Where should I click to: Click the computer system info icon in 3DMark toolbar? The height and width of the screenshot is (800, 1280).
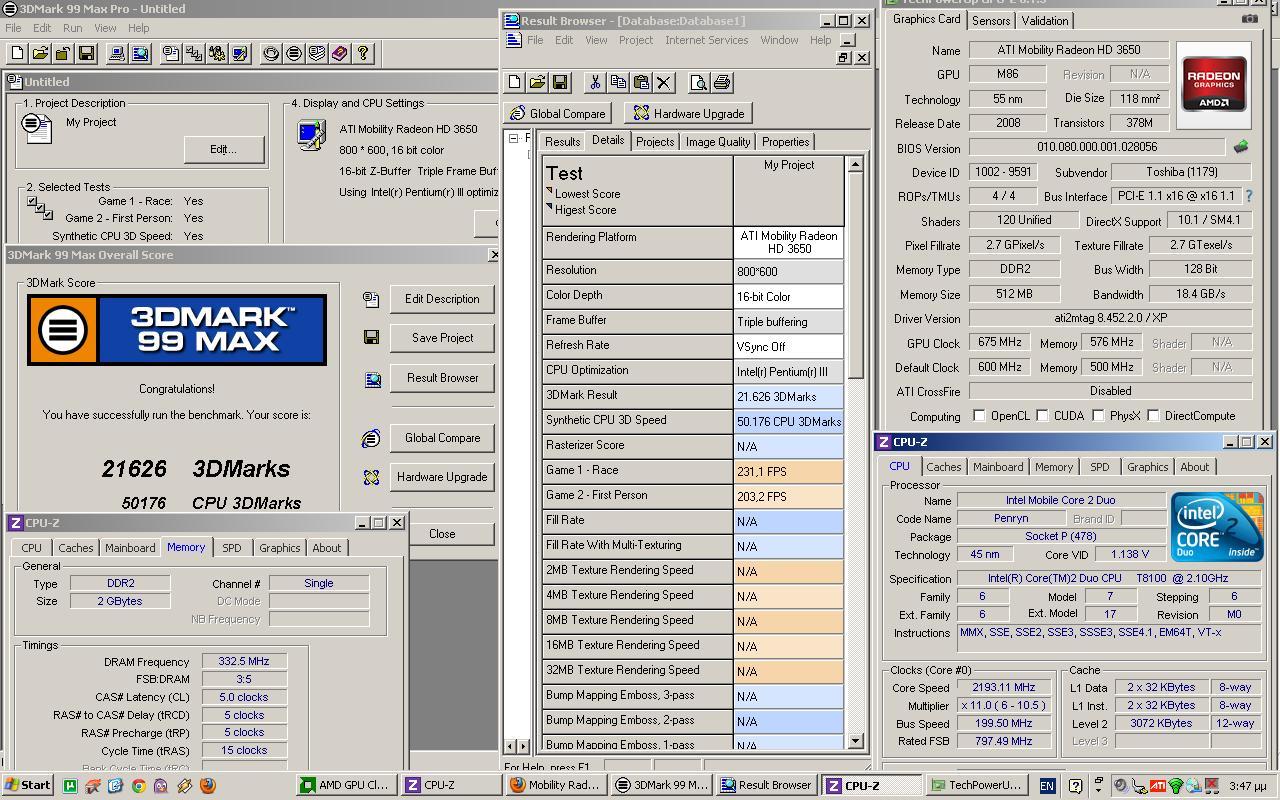click(x=117, y=53)
